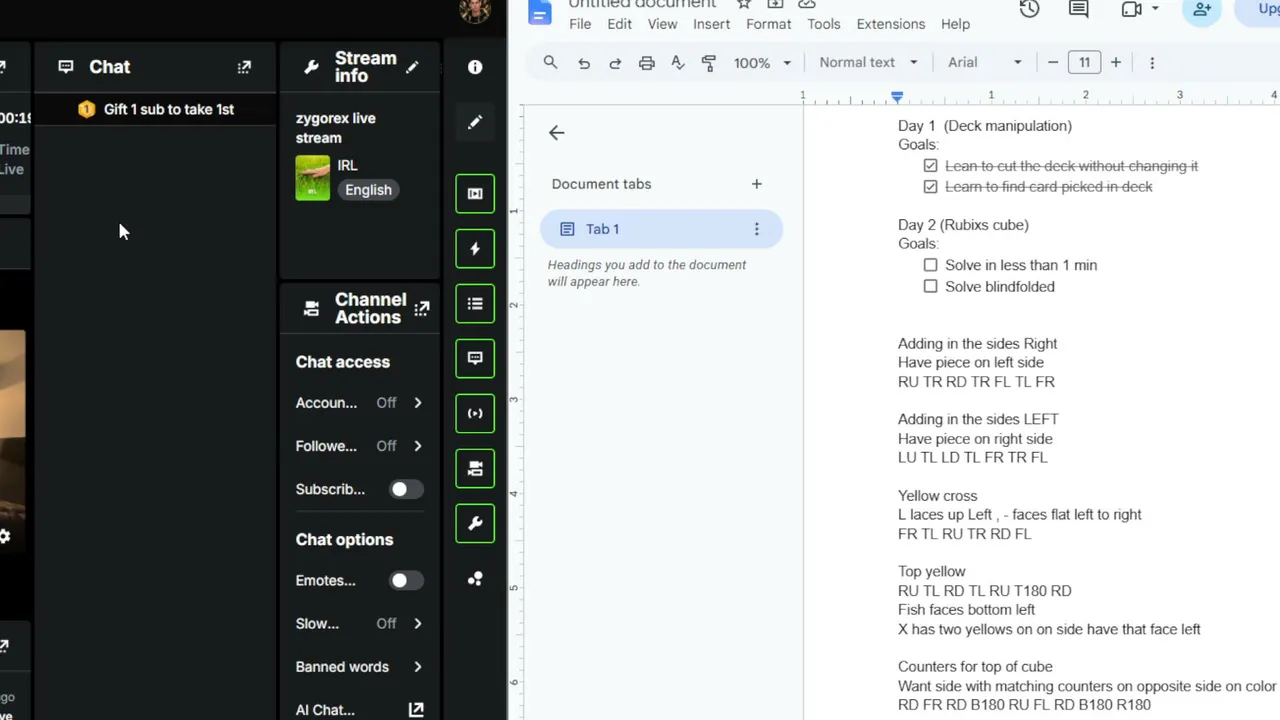Activate paint format tool
The image size is (1280, 720).
click(x=709, y=62)
